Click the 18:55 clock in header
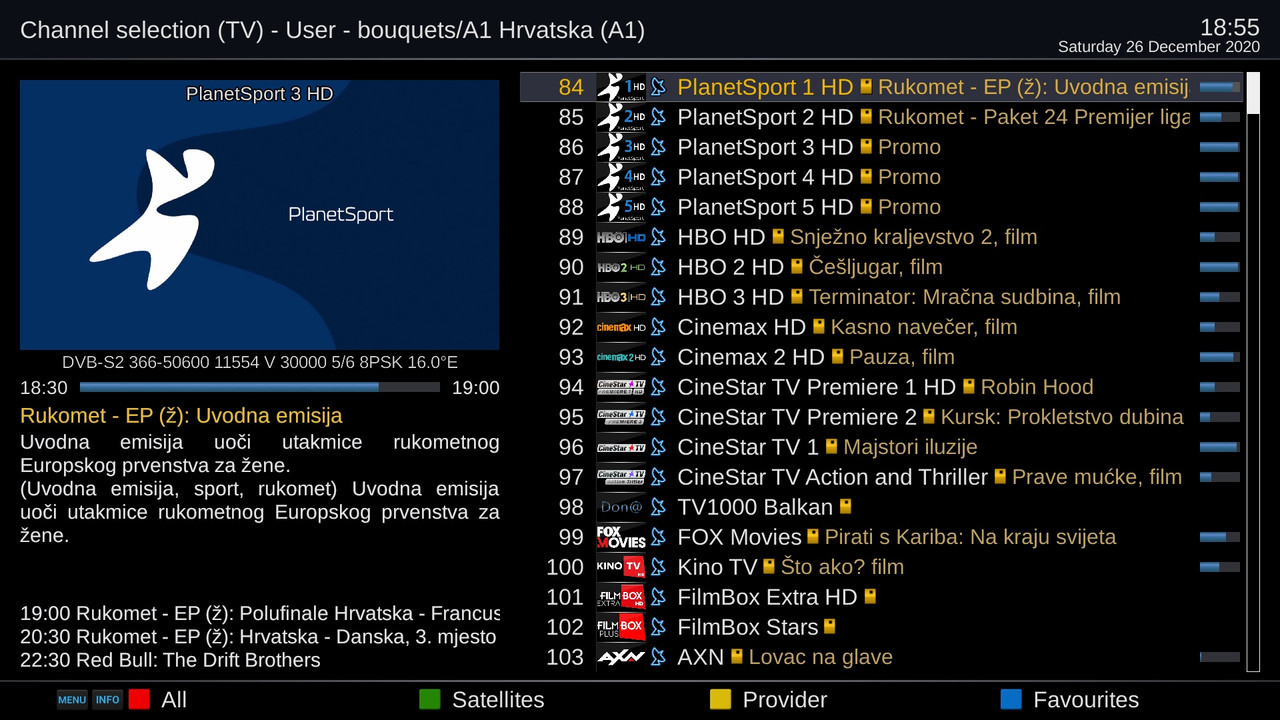Screen dimensions: 1280x720 [1230, 26]
